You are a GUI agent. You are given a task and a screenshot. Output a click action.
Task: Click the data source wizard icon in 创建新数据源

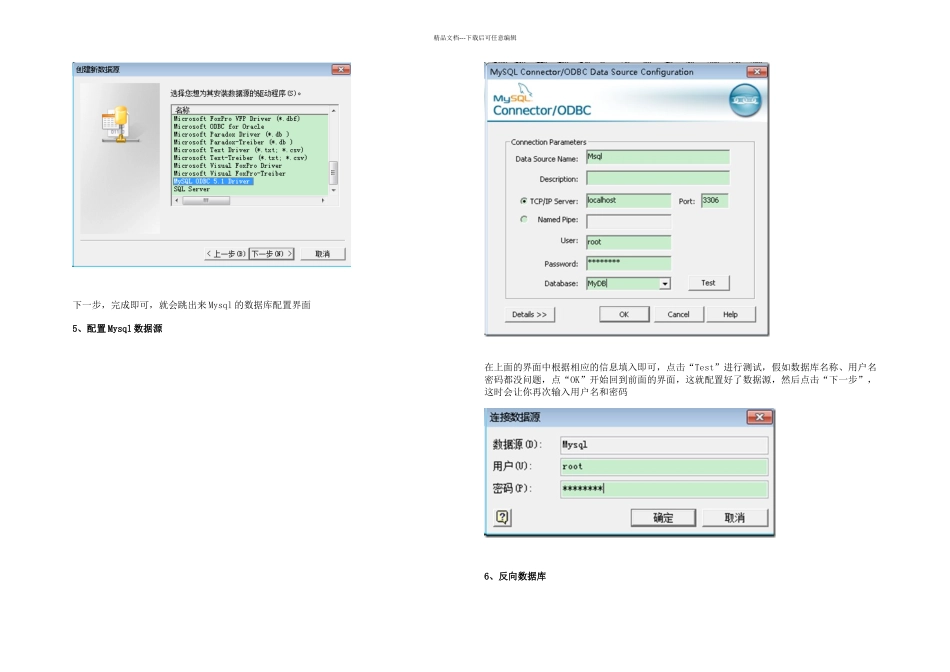[119, 125]
